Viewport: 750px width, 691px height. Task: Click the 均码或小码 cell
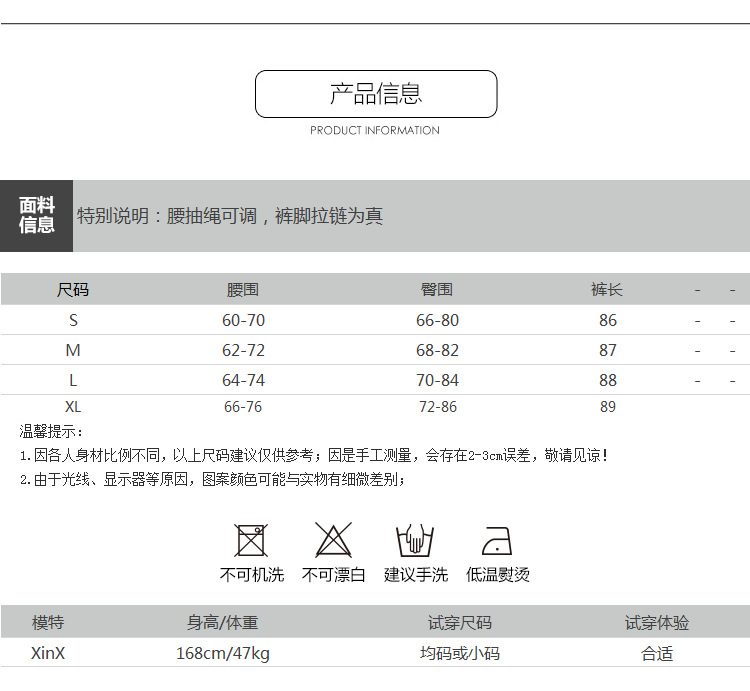[x=460, y=653]
